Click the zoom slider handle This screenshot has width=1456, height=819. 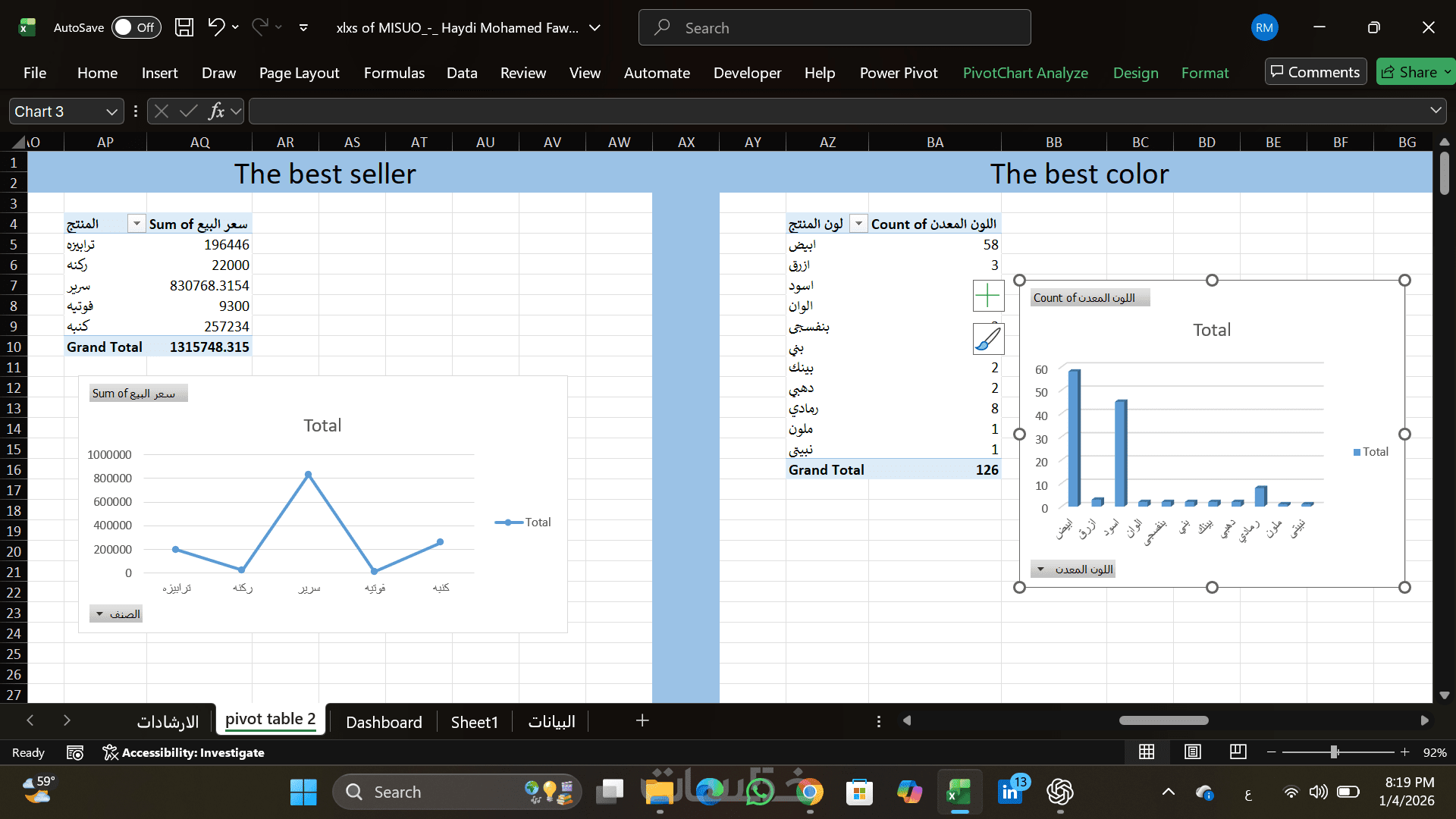pyautogui.click(x=1334, y=752)
